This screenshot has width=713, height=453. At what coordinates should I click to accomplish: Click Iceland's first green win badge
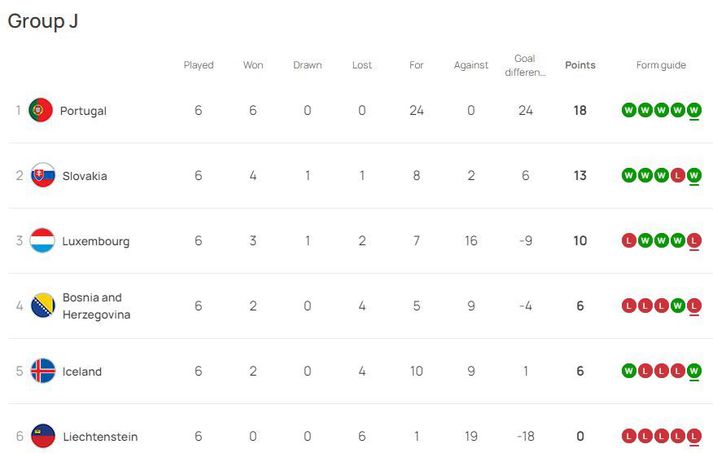point(629,371)
